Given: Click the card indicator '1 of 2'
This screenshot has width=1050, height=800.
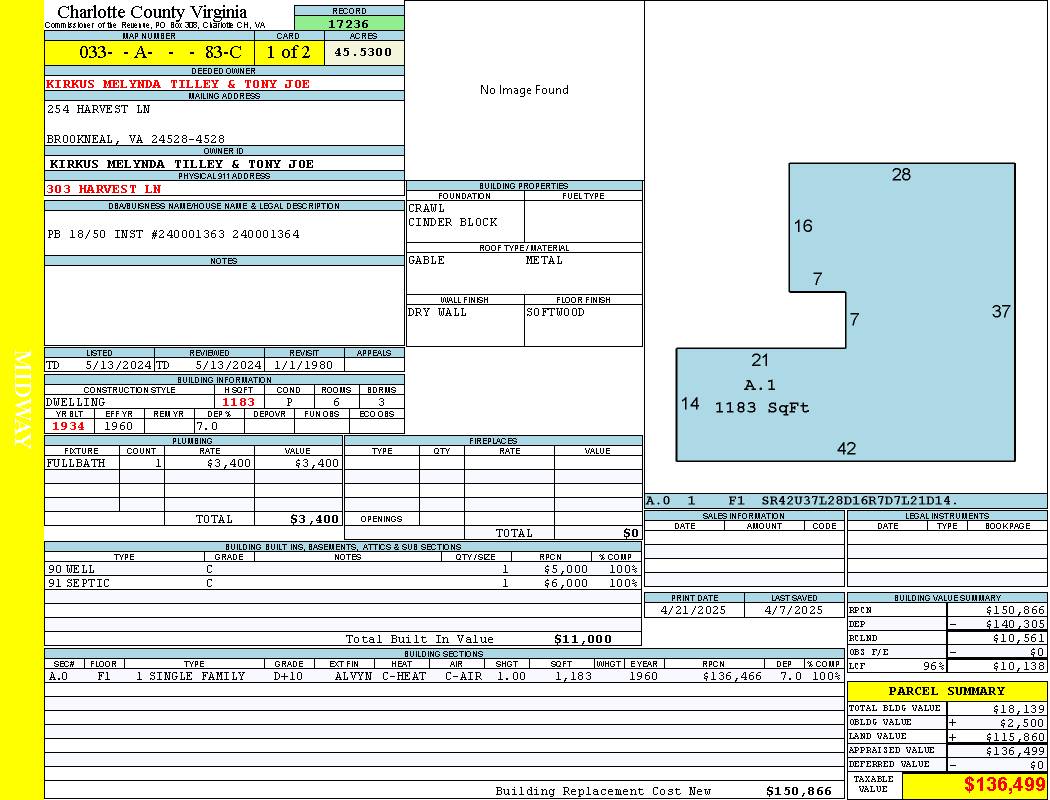Looking at the screenshot, I should coord(289,52).
